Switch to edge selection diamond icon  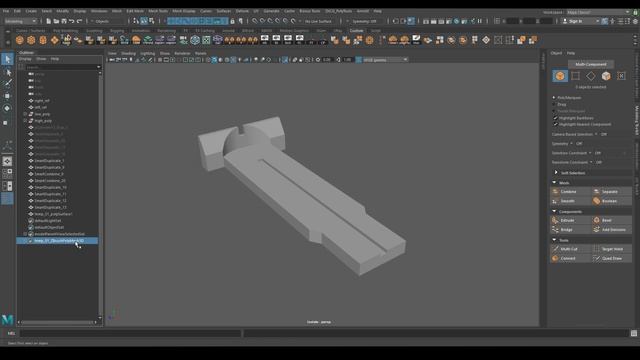point(591,76)
